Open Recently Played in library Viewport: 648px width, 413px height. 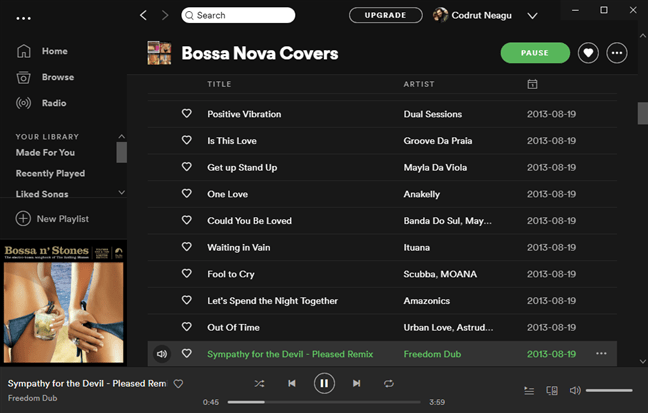point(50,173)
